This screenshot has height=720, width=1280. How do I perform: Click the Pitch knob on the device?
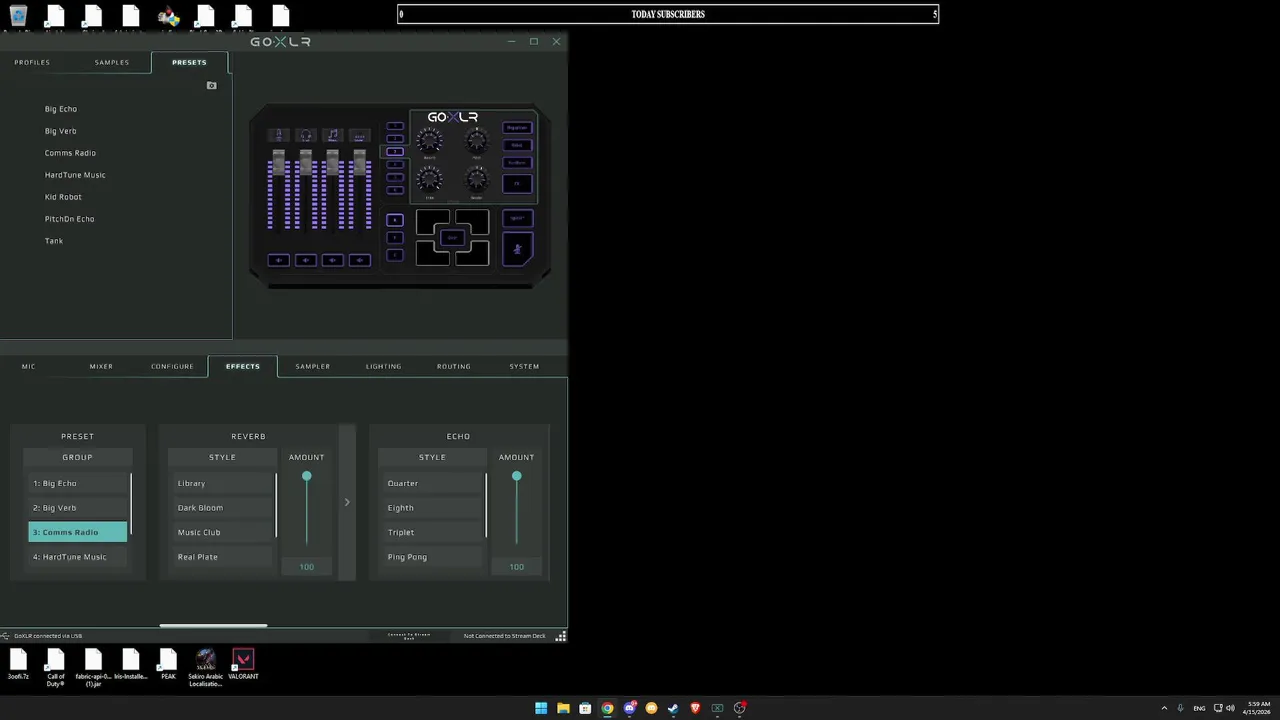point(477,140)
